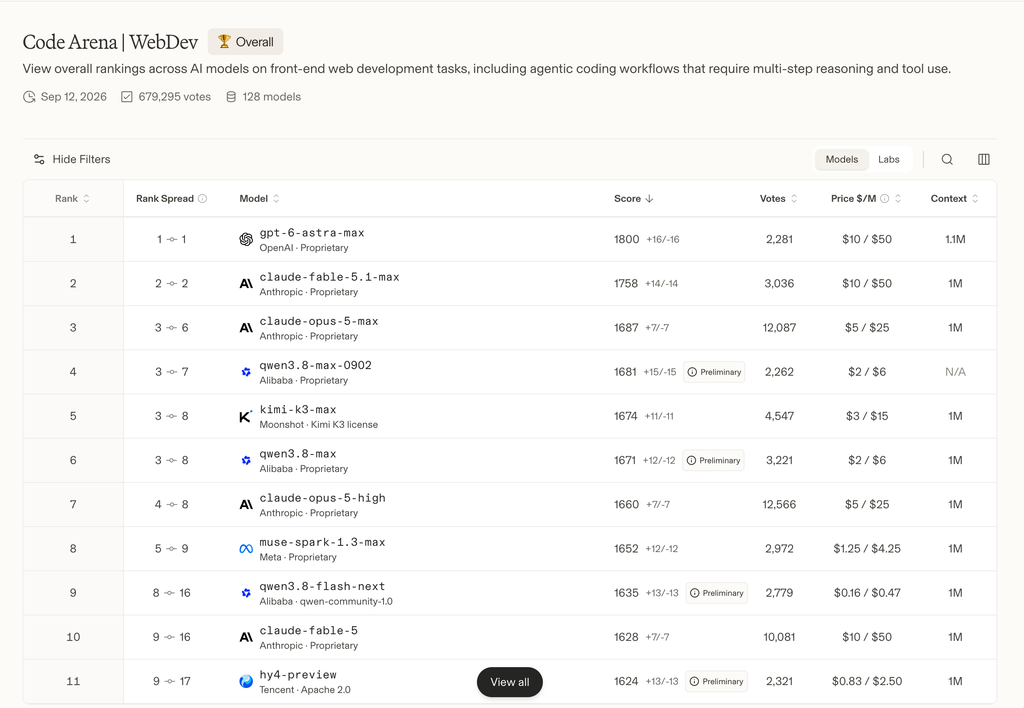Switch the view toggle to Labs

[888, 159]
